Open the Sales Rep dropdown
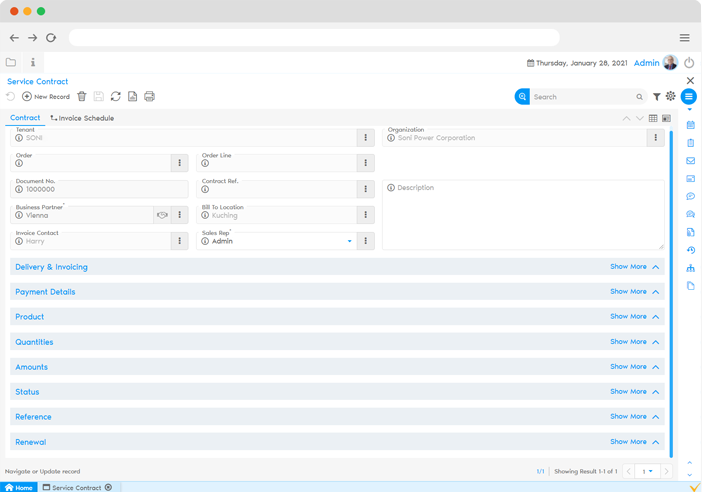The image size is (702, 492). [x=349, y=241]
